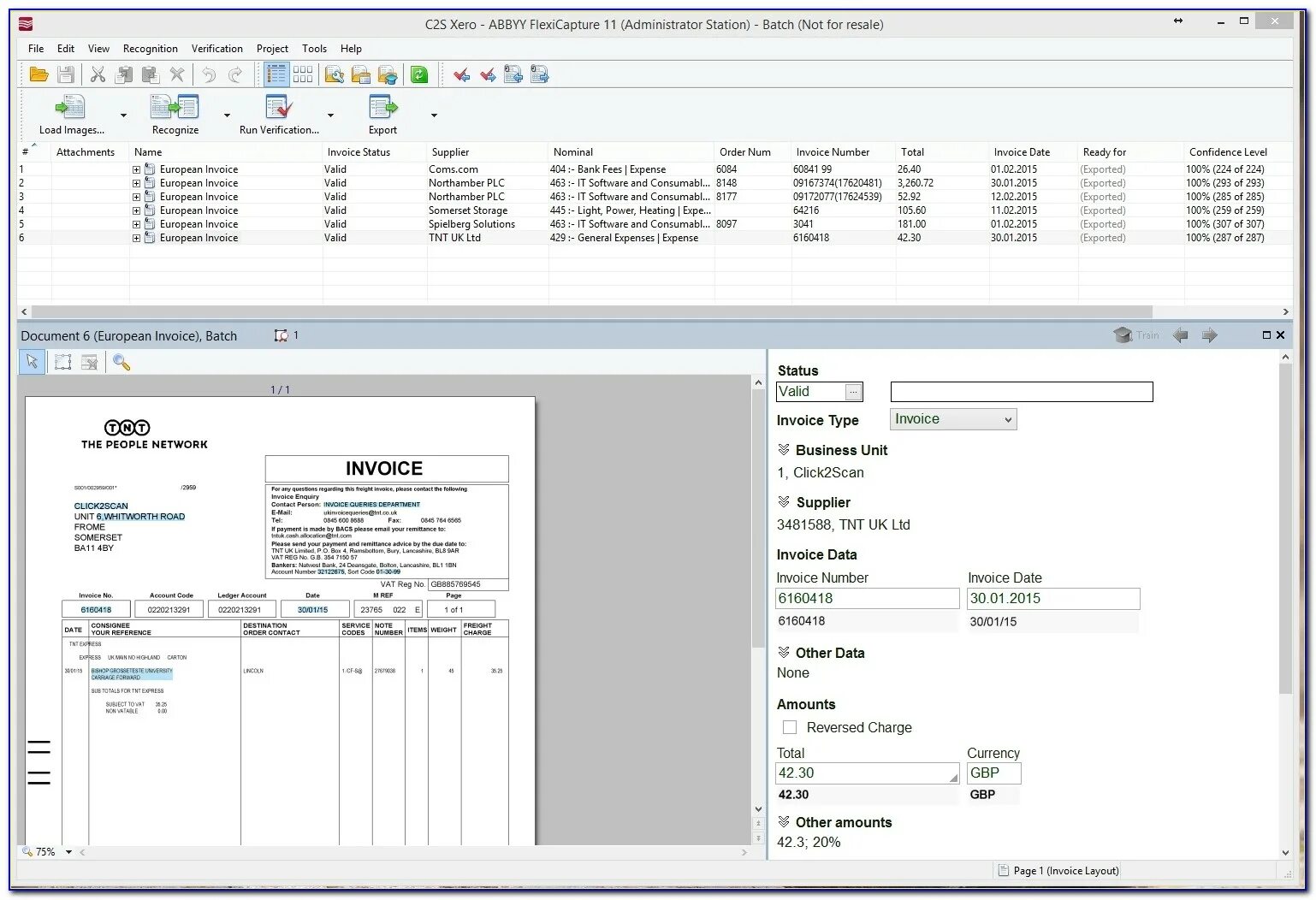This screenshot has height=900, width=1316.
Task: Click the green refresh icon
Action: [x=419, y=75]
